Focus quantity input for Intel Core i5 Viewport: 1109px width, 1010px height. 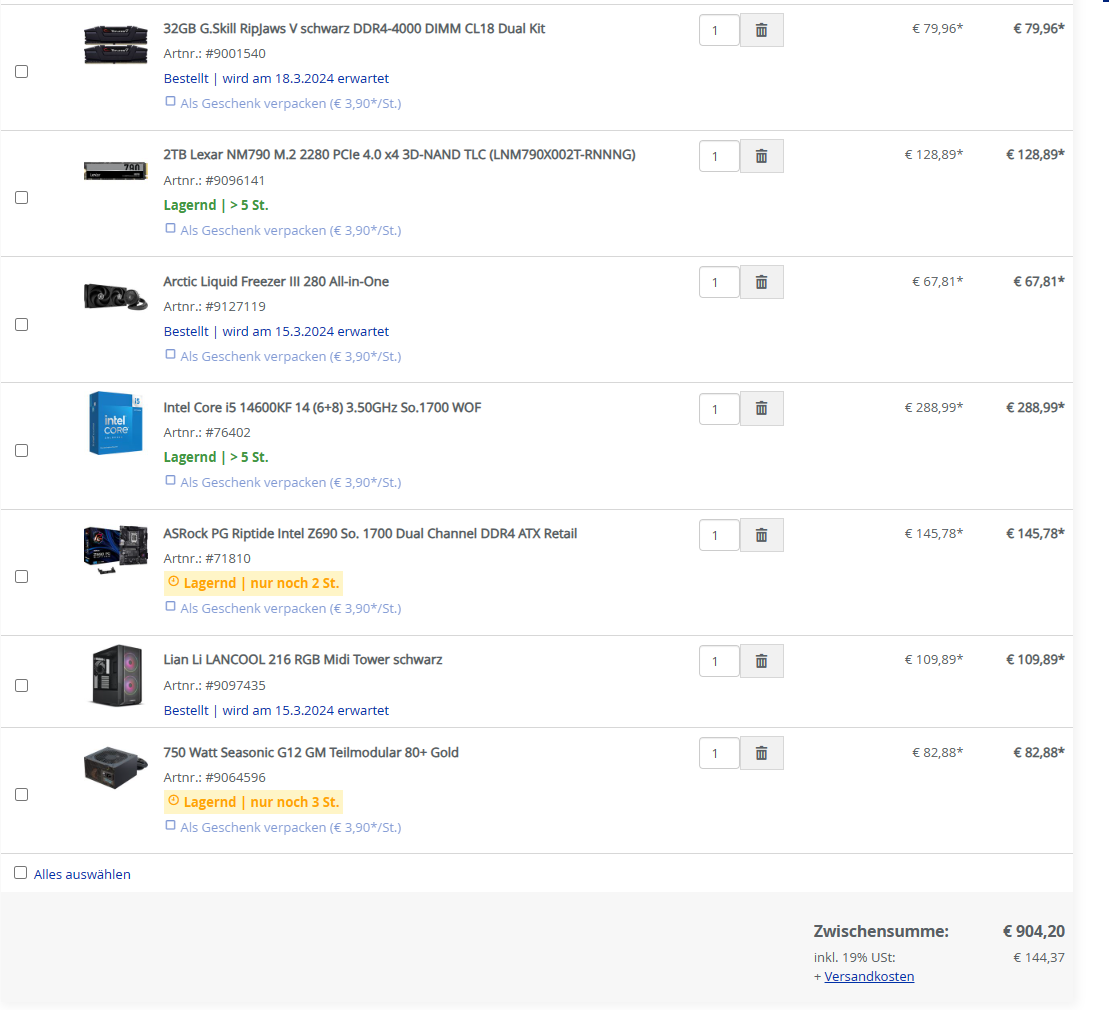(719, 409)
